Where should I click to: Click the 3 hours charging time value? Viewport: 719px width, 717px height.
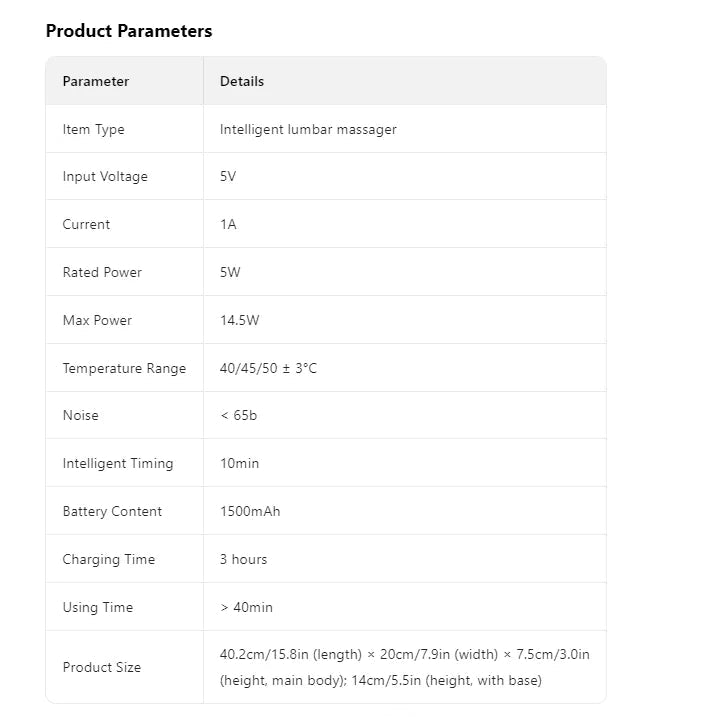click(x=244, y=559)
